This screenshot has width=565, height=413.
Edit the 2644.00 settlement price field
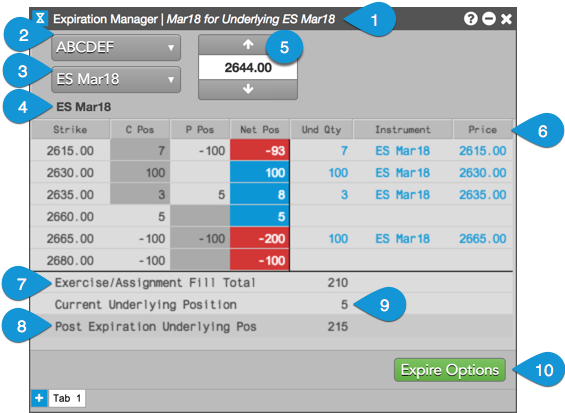point(248,67)
